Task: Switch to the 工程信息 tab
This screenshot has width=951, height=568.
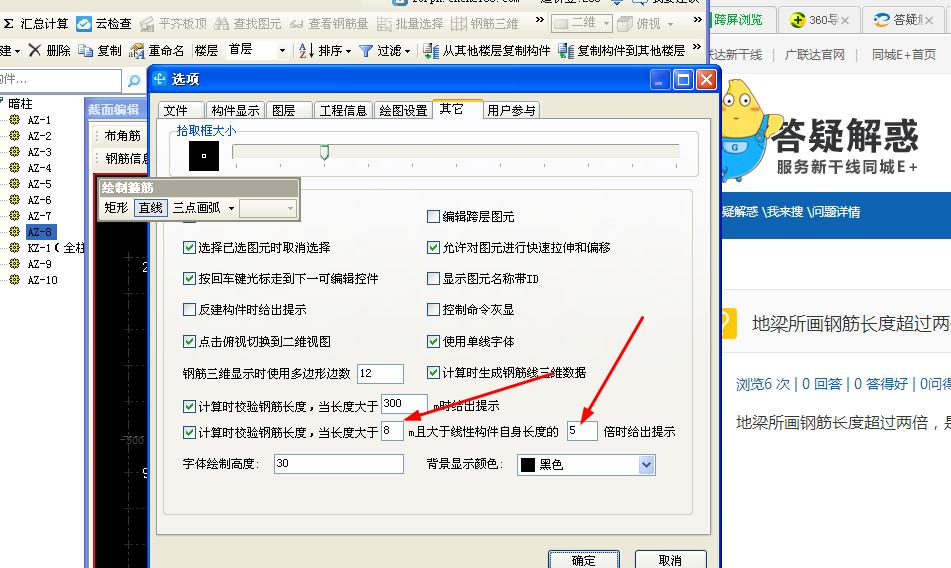Action: (343, 110)
